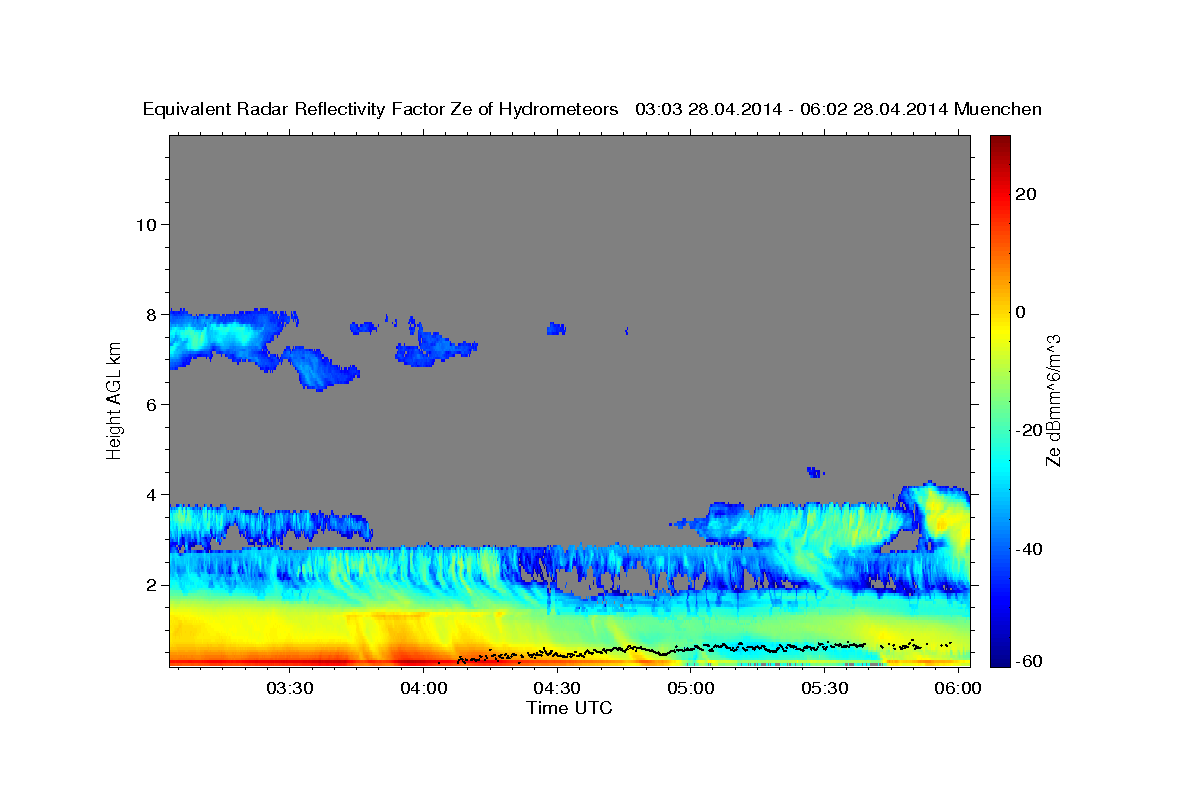1200x800 pixels.
Task: Click the height tick label 4
Action: click(x=152, y=494)
